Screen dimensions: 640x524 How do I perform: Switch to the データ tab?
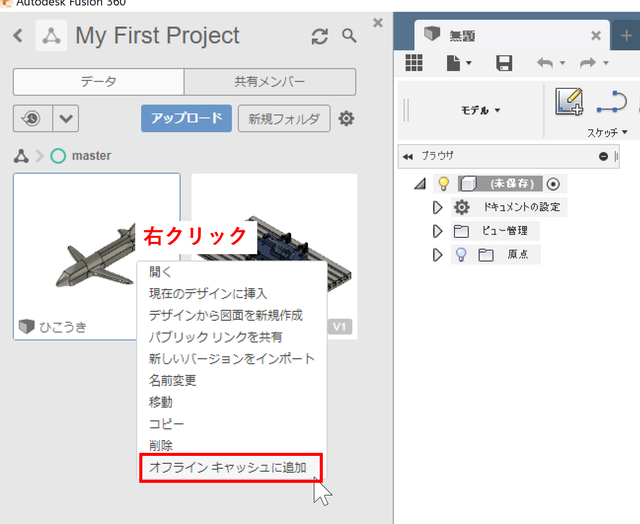pos(98,82)
